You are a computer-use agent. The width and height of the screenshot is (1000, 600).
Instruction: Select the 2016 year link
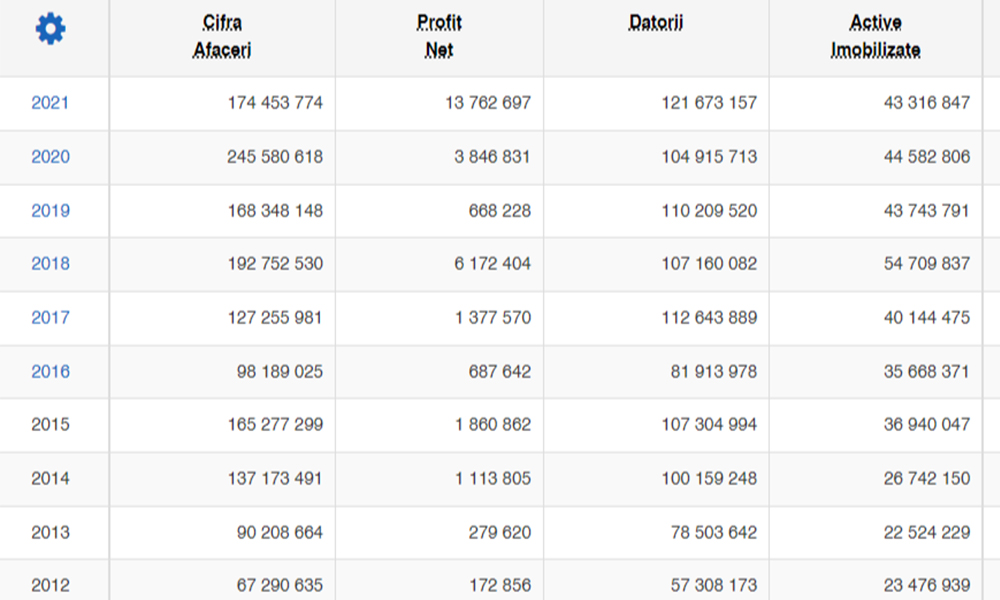click(50, 371)
